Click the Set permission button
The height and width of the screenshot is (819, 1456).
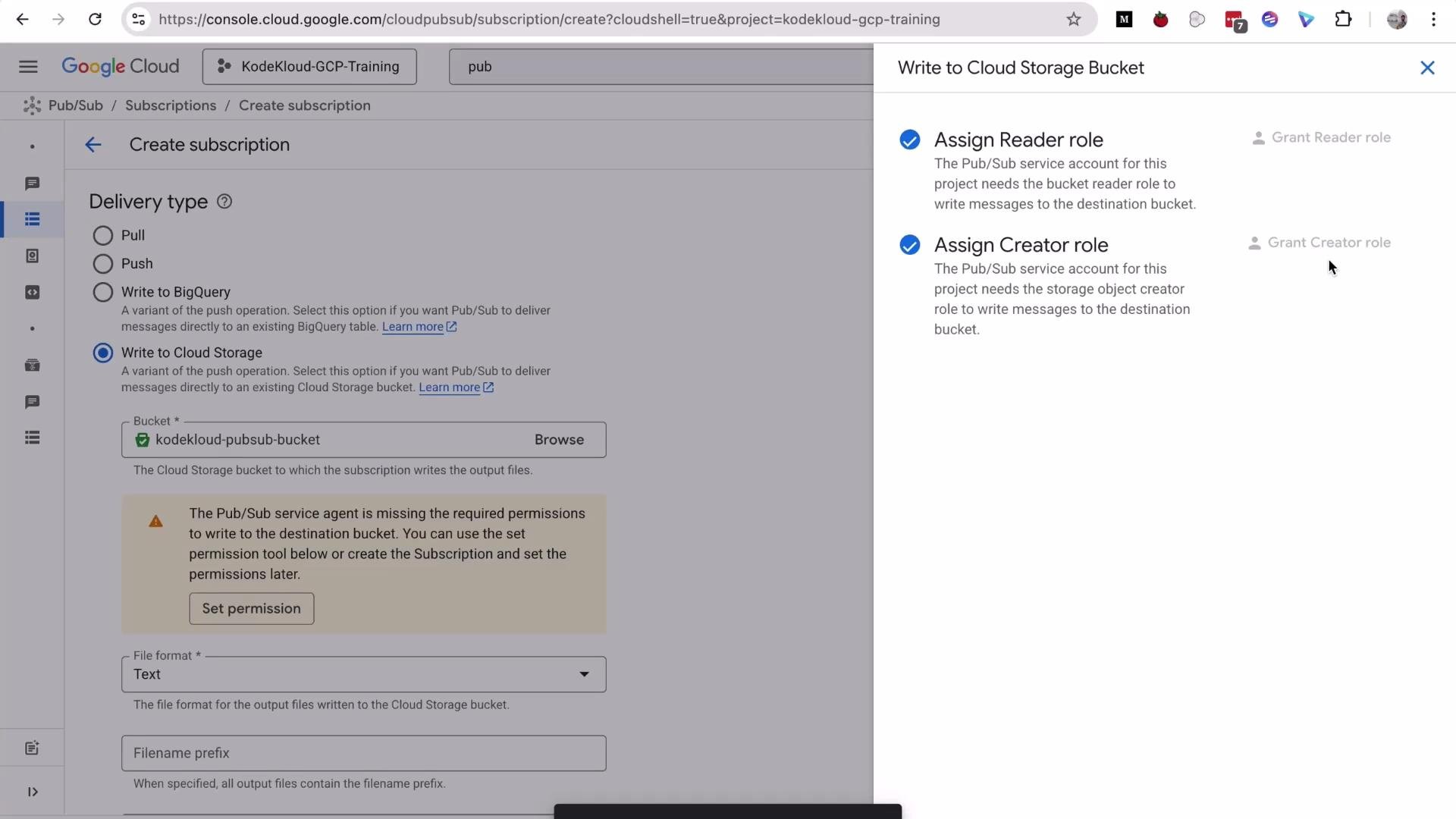(x=252, y=609)
